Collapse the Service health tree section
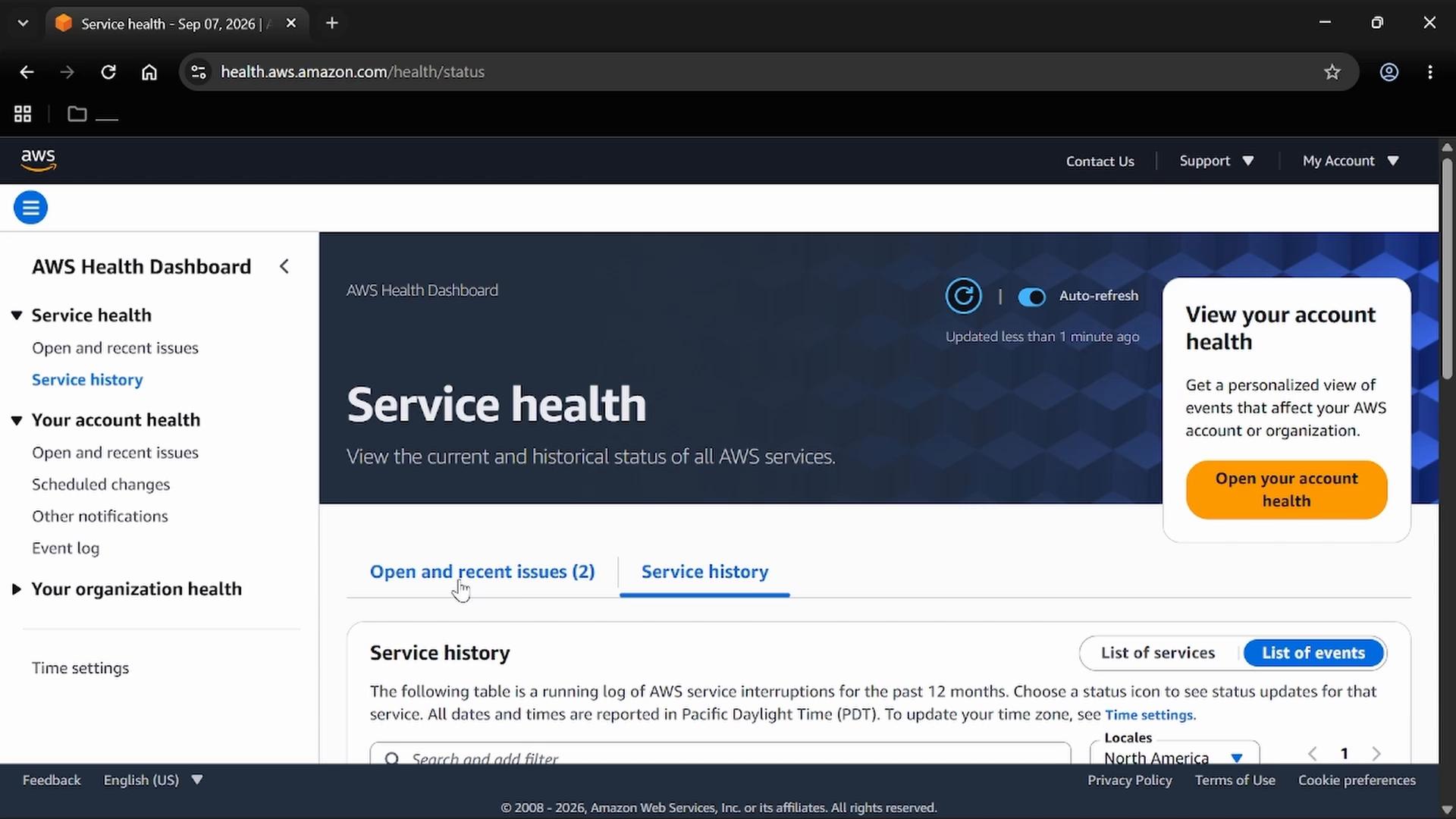 [17, 315]
